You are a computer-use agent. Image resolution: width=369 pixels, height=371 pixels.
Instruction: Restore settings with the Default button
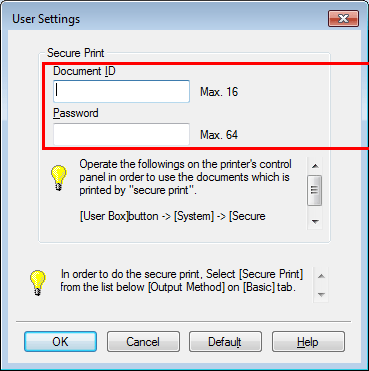tap(225, 342)
